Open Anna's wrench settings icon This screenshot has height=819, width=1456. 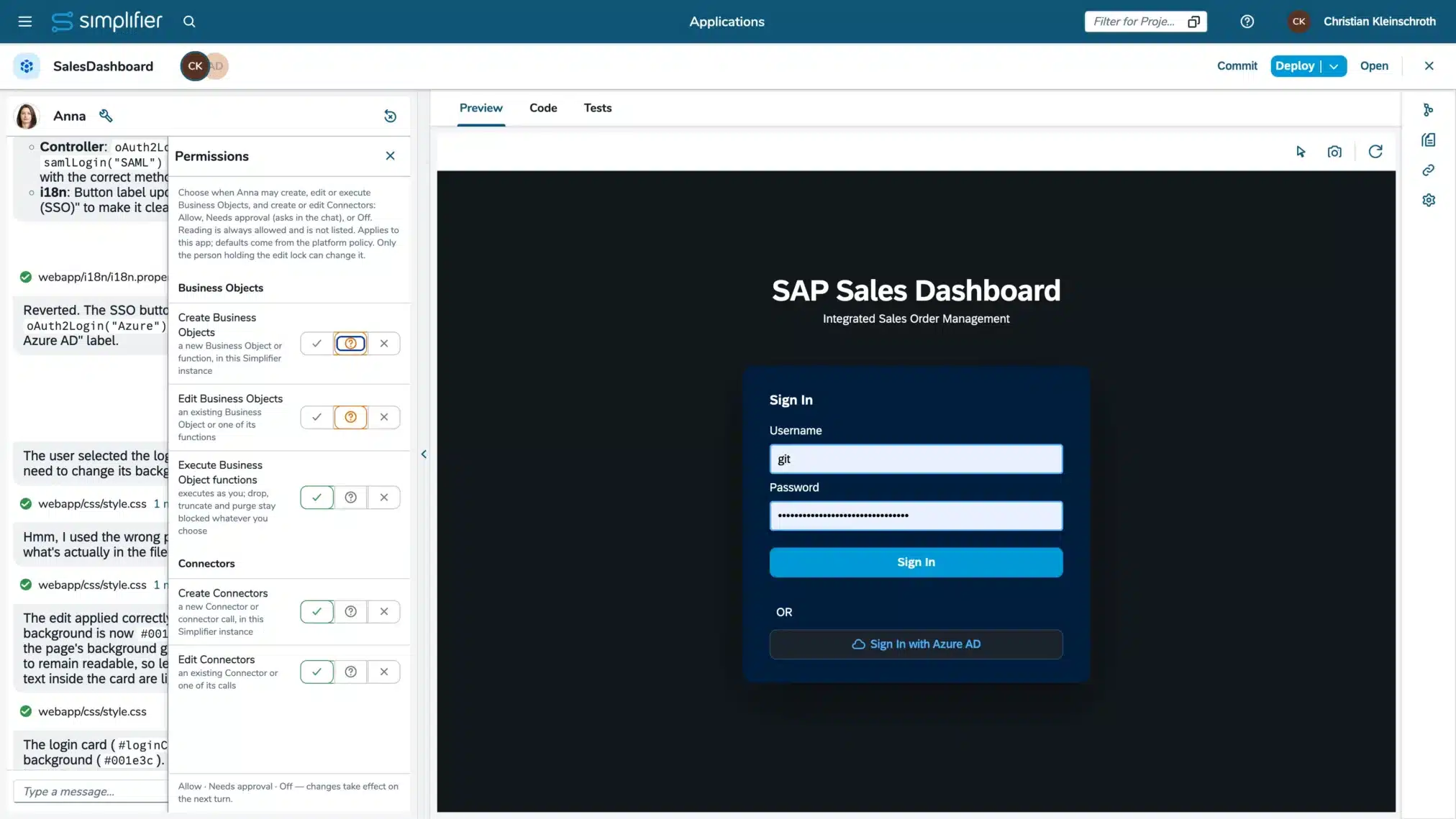pos(106,116)
